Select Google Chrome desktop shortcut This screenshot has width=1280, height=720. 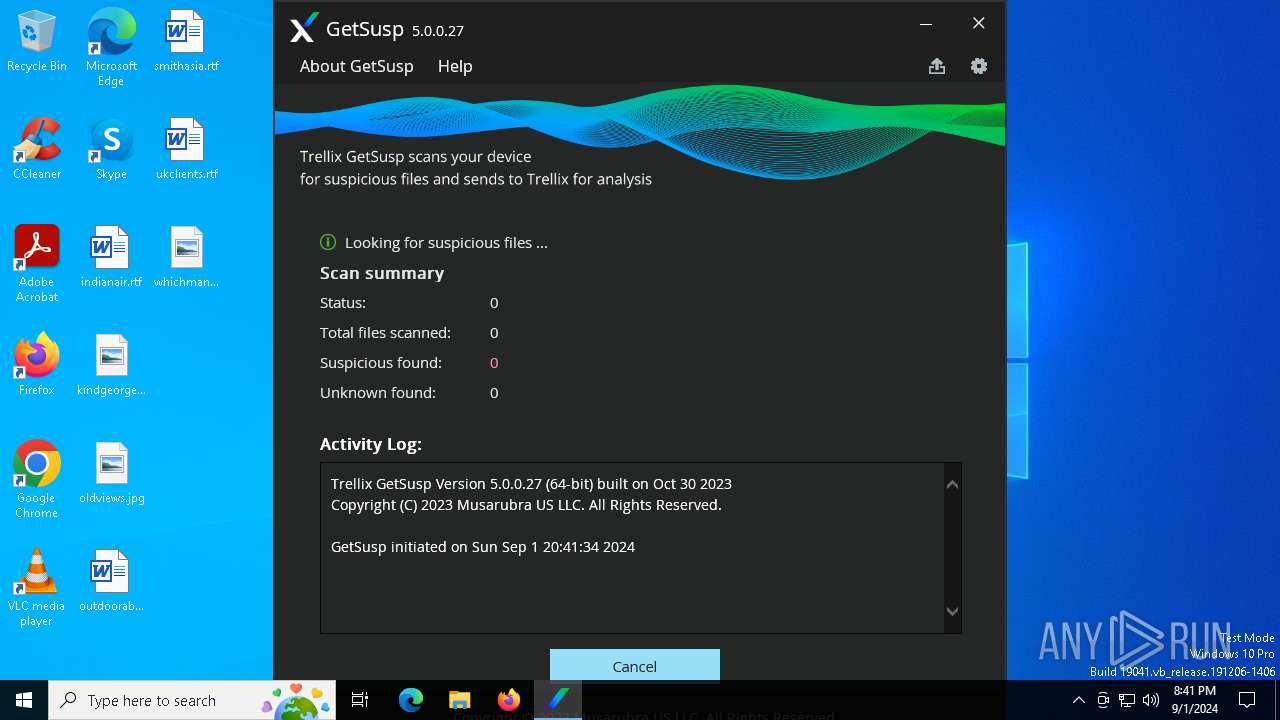37,480
